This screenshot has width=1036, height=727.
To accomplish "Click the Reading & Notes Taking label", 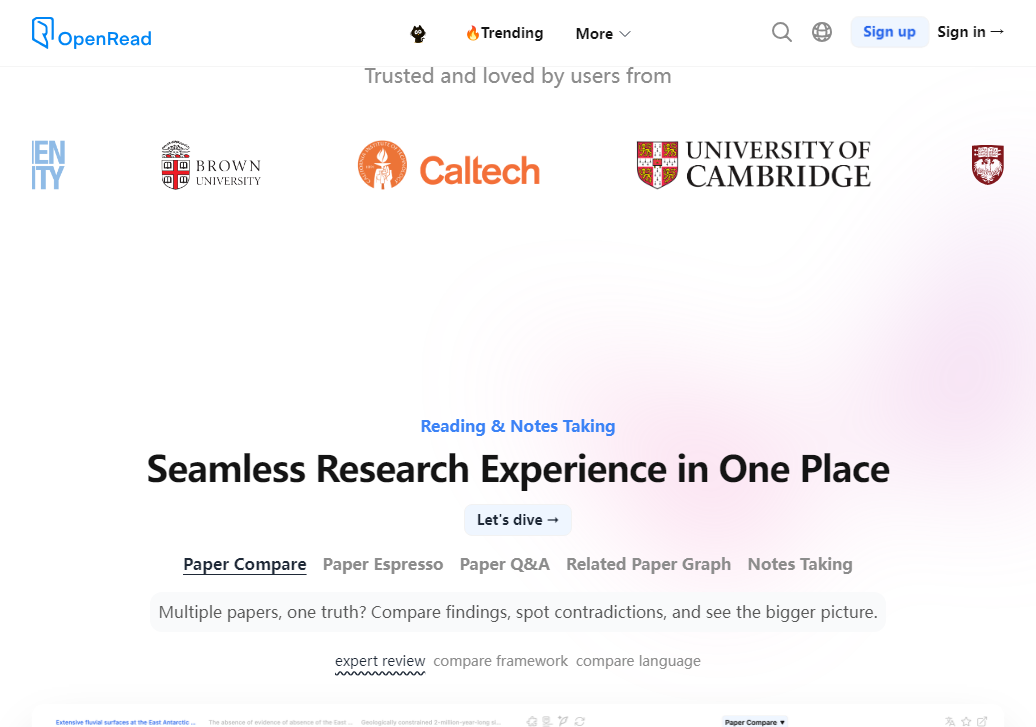I will coord(518,426).
